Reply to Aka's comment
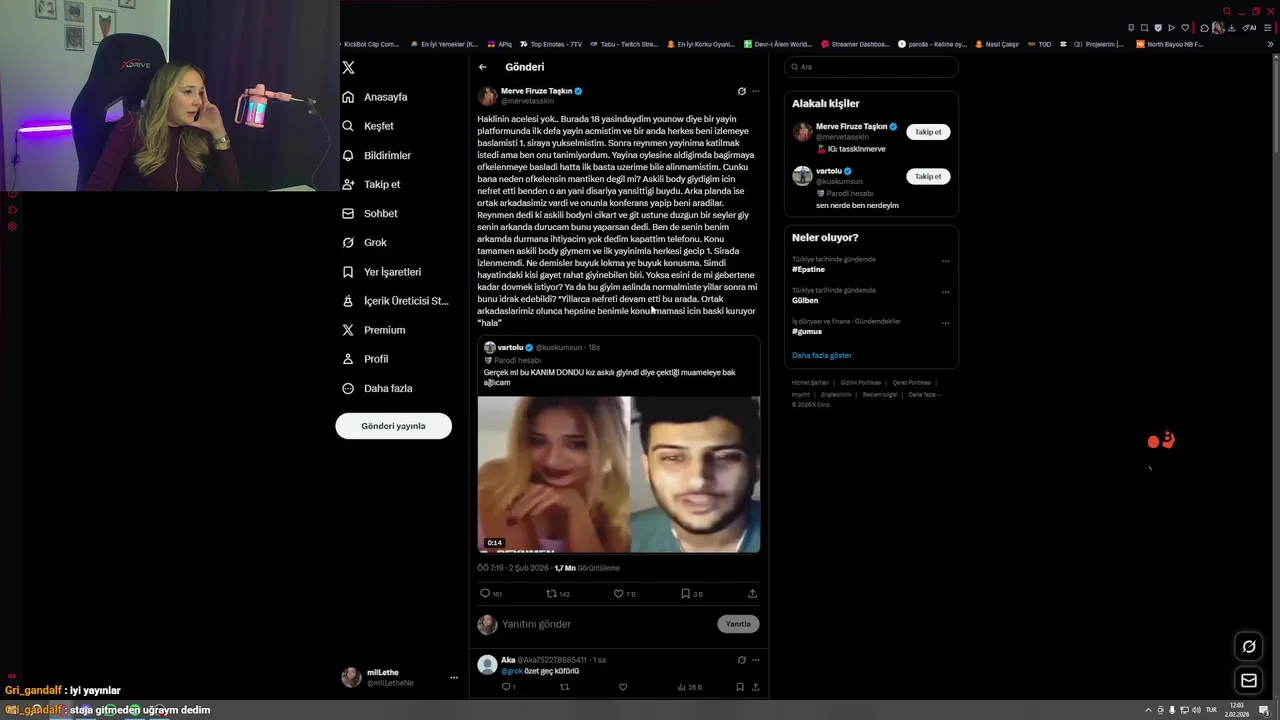 point(506,687)
